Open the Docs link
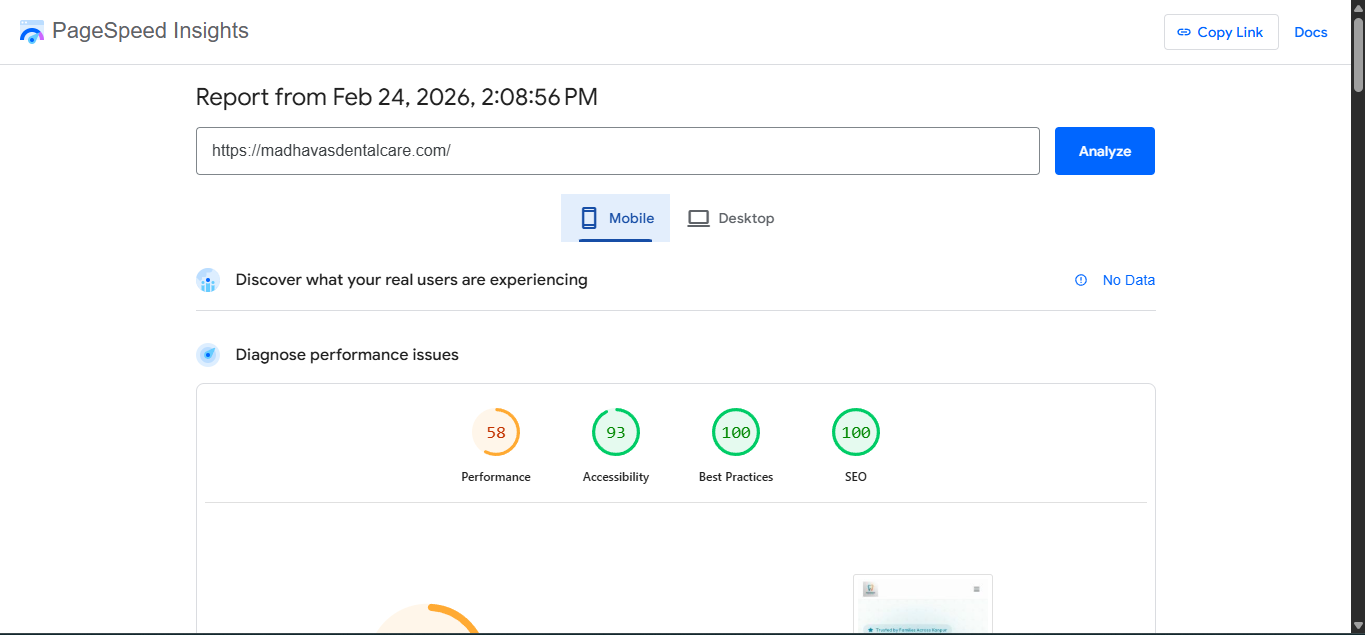 pyautogui.click(x=1311, y=32)
